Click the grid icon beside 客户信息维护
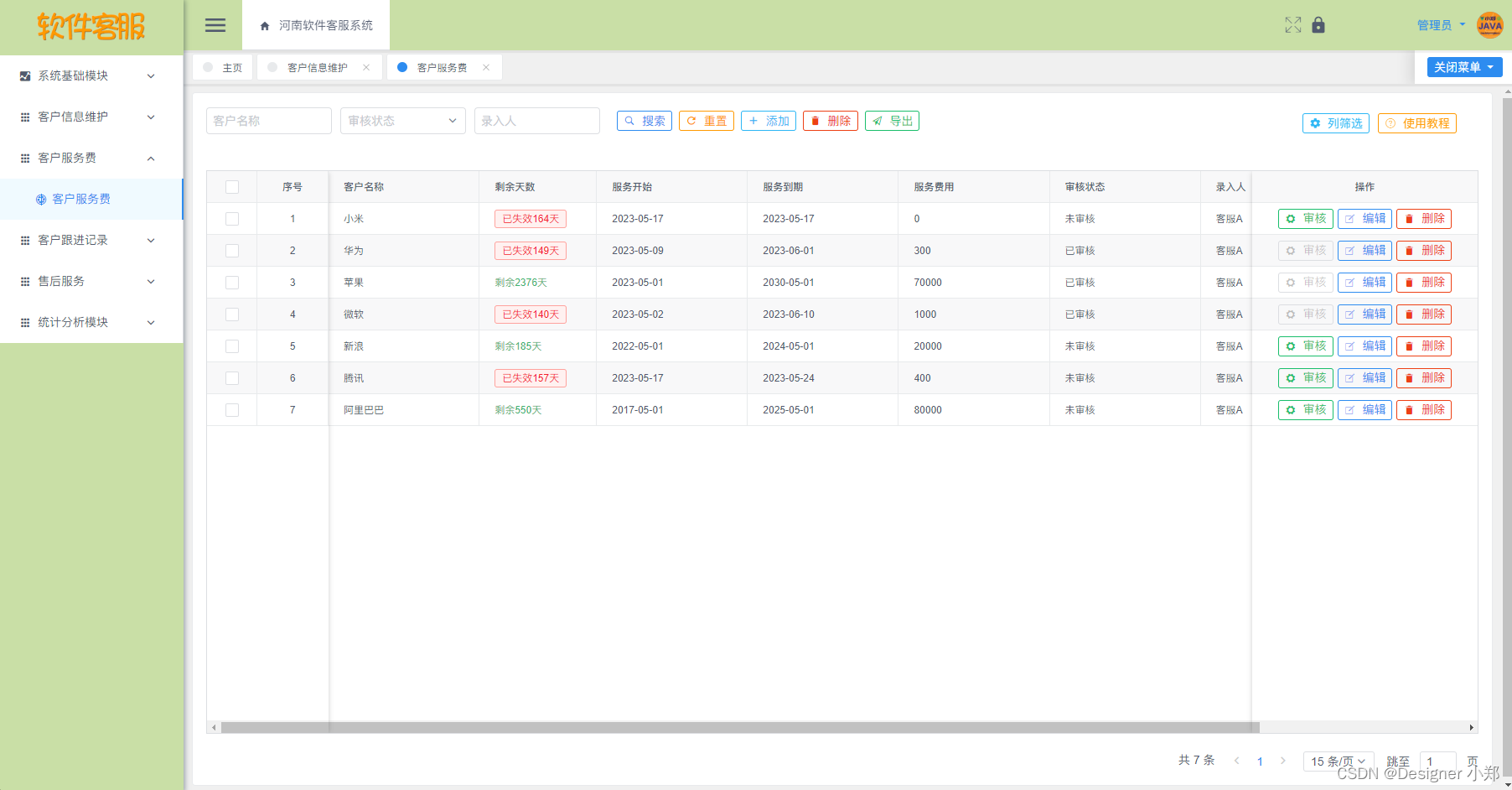The height and width of the screenshot is (790, 1512). tap(25, 117)
